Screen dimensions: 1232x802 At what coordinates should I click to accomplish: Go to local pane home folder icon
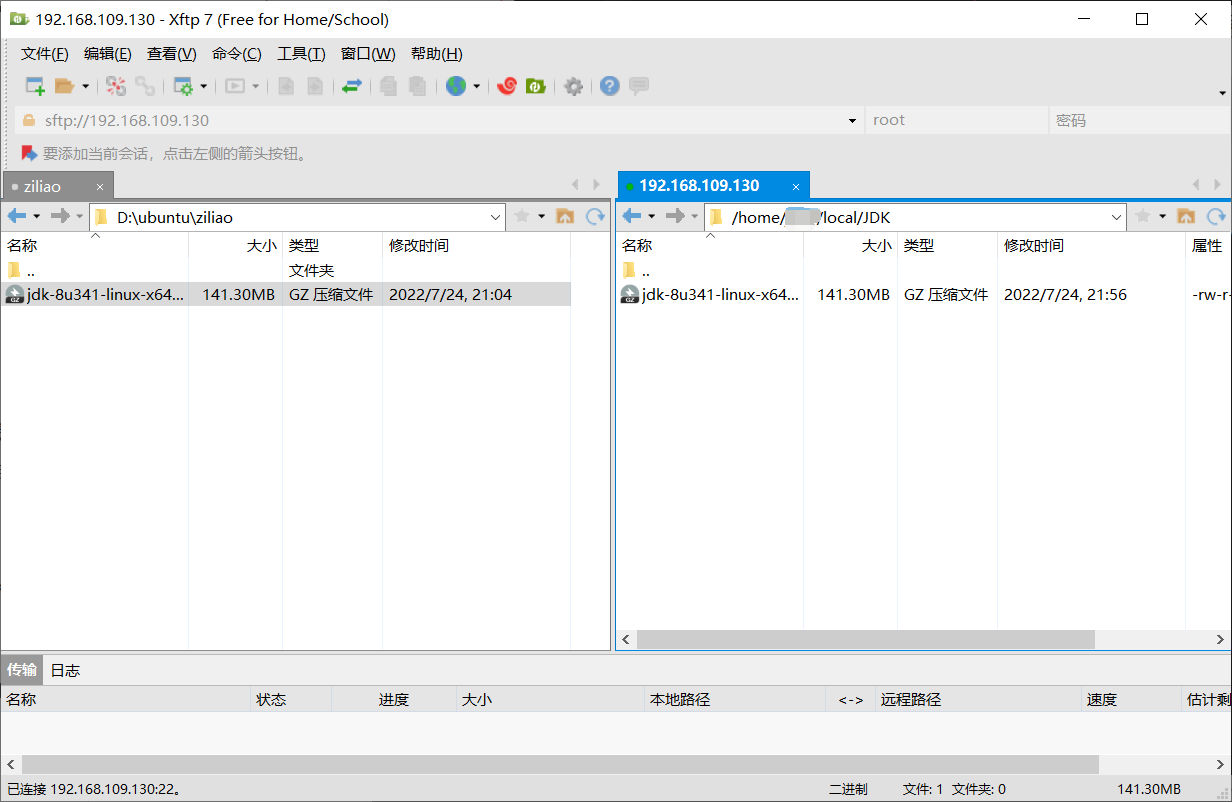coord(565,216)
